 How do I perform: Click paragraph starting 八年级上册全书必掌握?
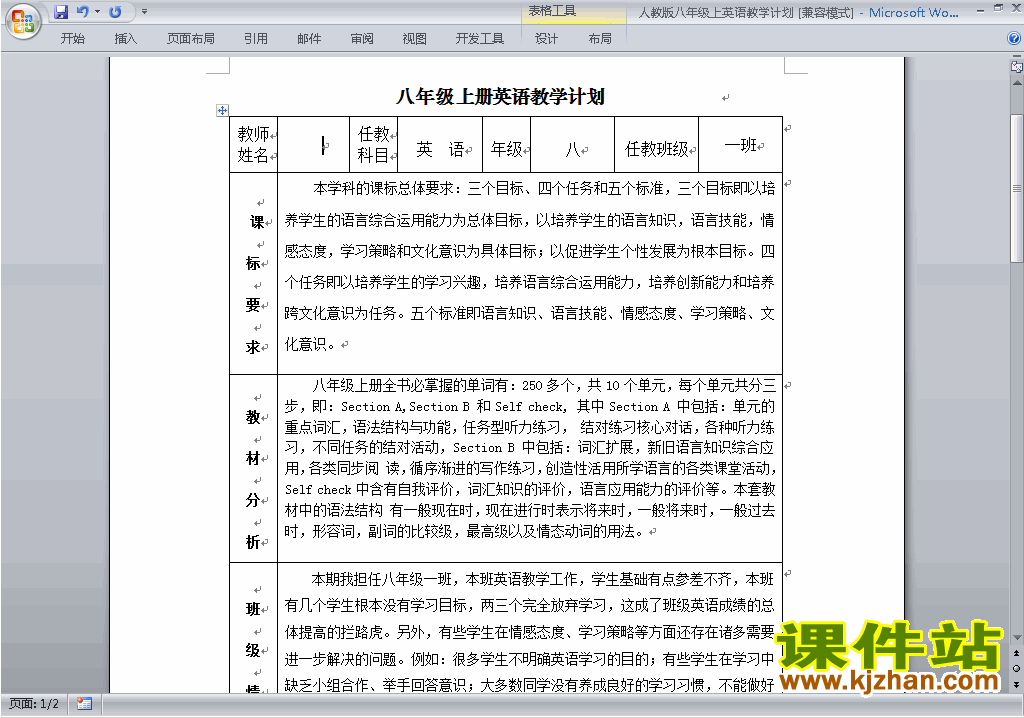click(x=530, y=458)
